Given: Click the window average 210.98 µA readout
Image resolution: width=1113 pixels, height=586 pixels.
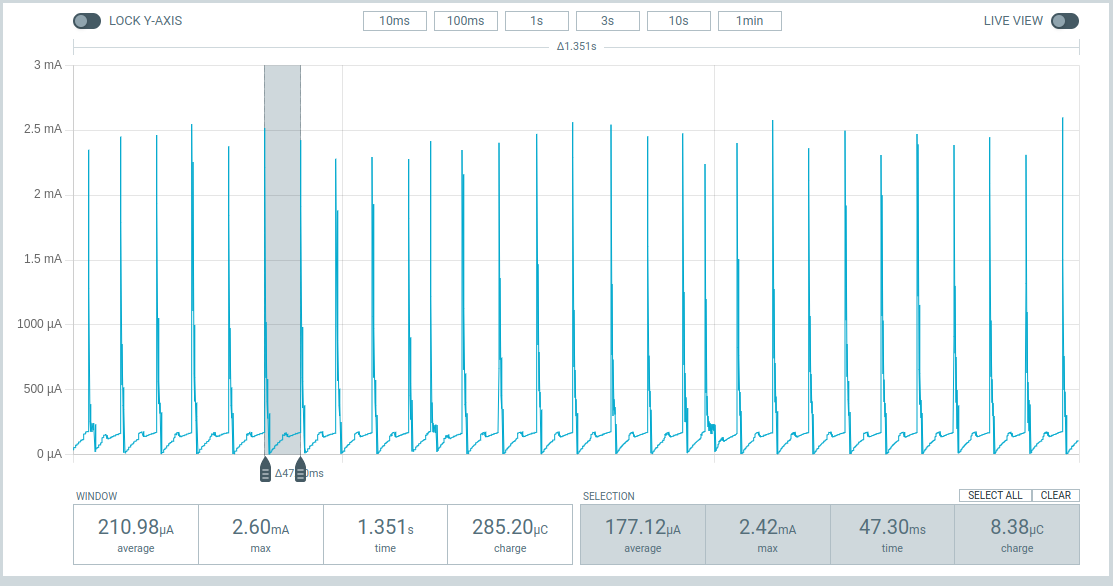Looking at the screenshot, I should [x=136, y=534].
